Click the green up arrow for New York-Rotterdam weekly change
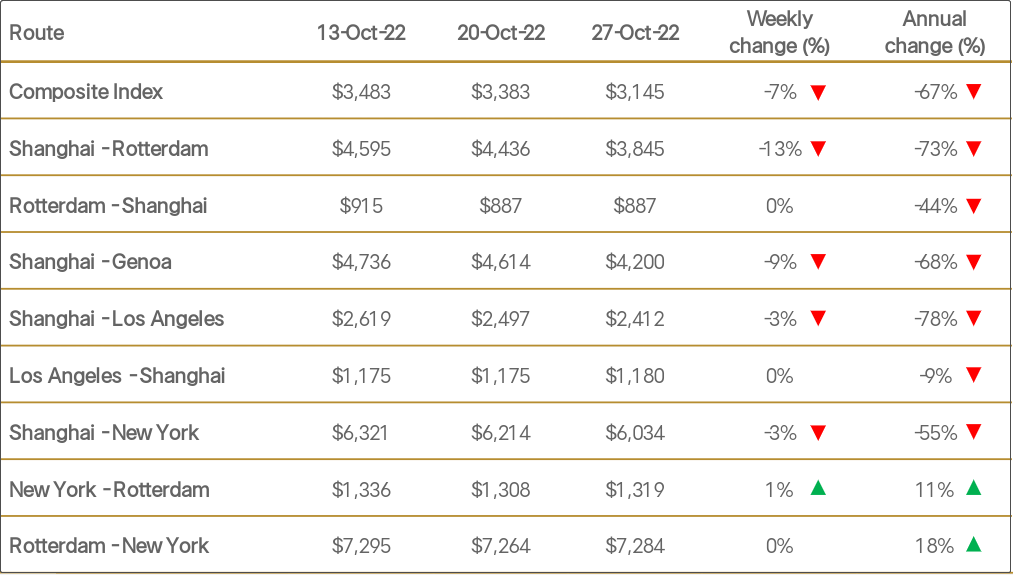This screenshot has height=575, width=1013. (818, 489)
